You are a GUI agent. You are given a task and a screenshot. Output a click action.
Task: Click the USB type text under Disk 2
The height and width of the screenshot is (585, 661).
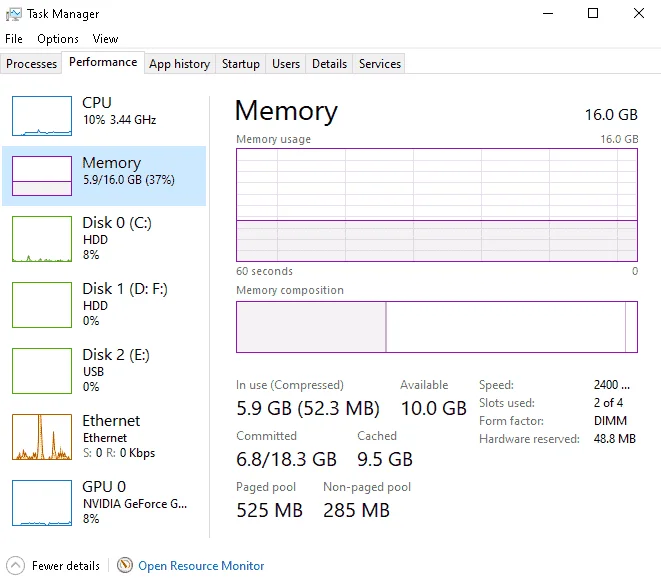click(93, 371)
